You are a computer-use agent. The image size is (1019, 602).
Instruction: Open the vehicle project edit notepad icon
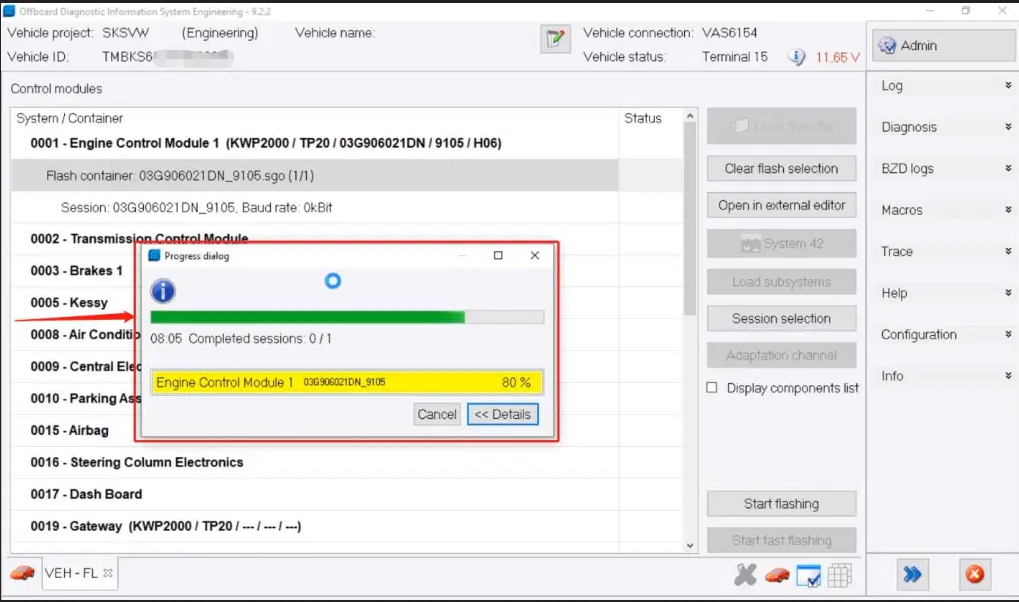point(555,39)
